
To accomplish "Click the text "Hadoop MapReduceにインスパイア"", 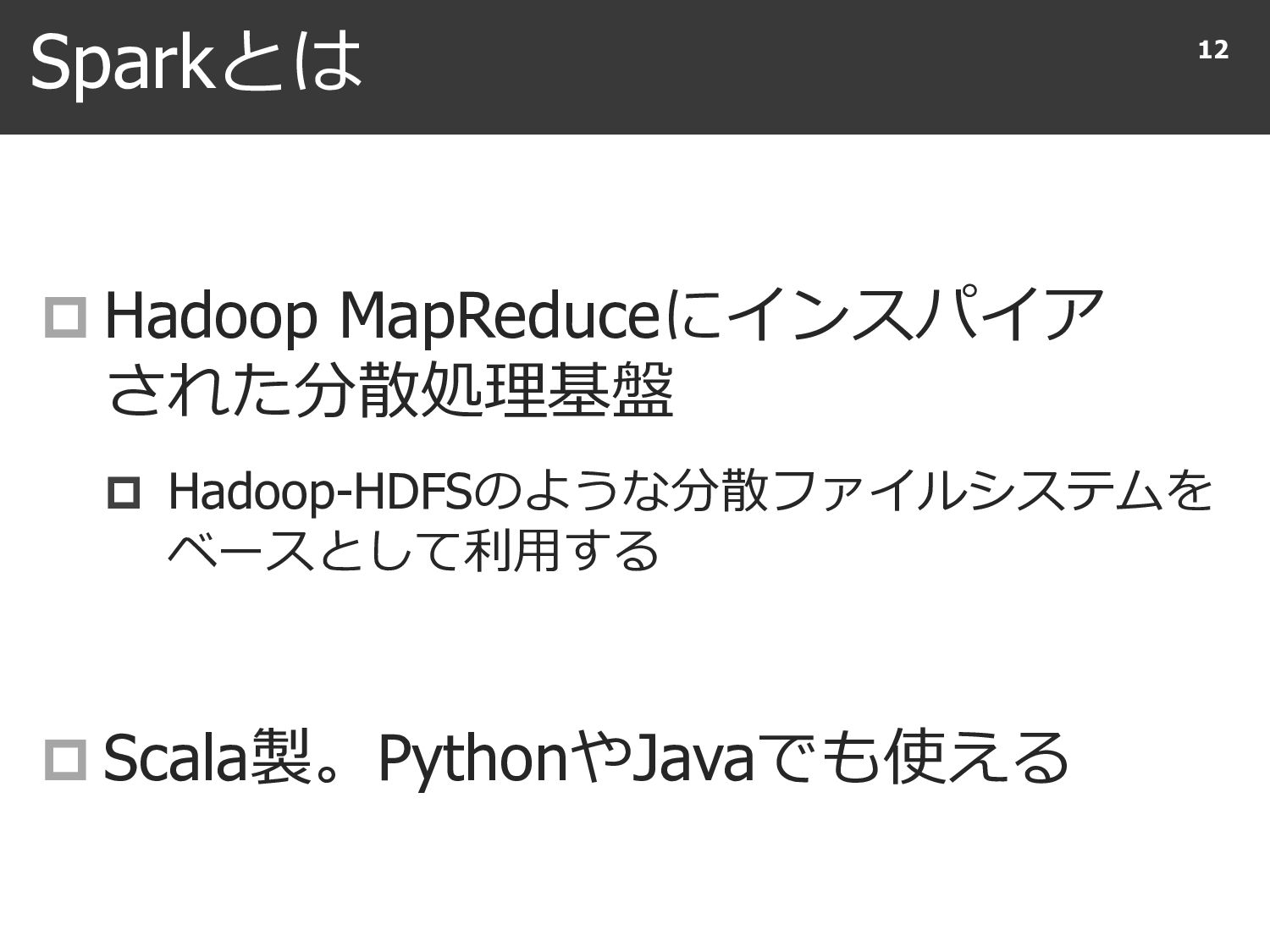I will click(604, 317).
